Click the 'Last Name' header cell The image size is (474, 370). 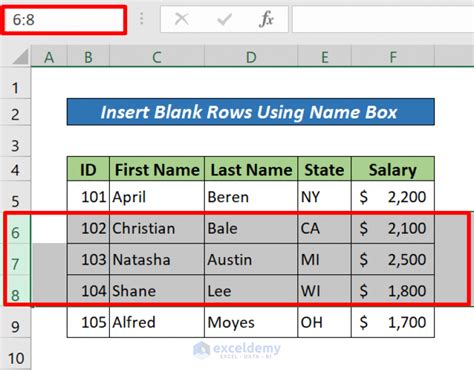(251, 169)
